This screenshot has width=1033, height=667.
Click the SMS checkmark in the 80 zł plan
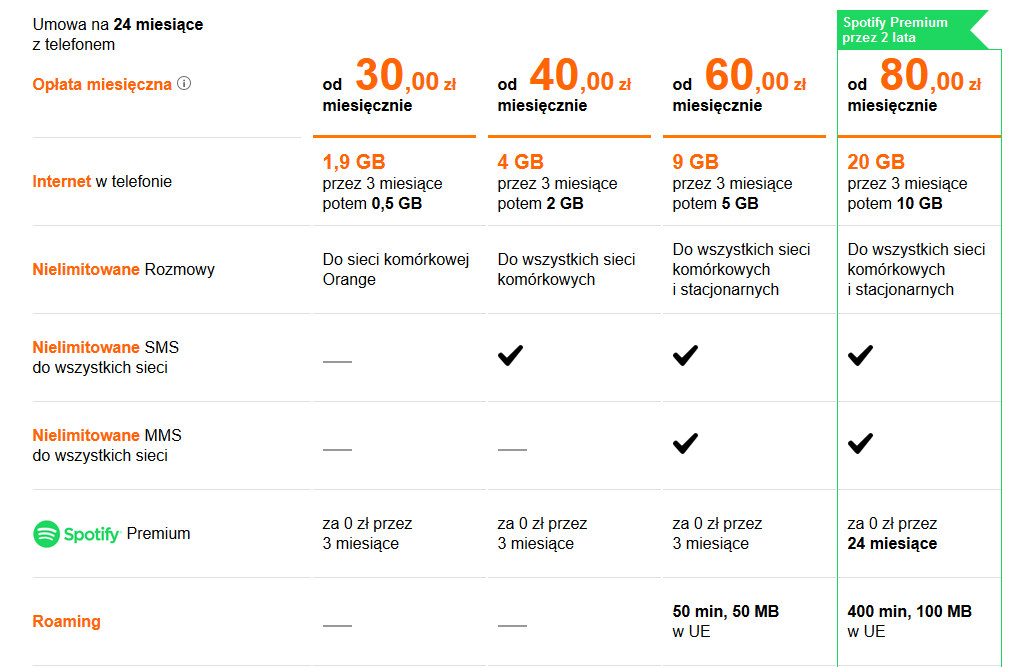(x=860, y=355)
